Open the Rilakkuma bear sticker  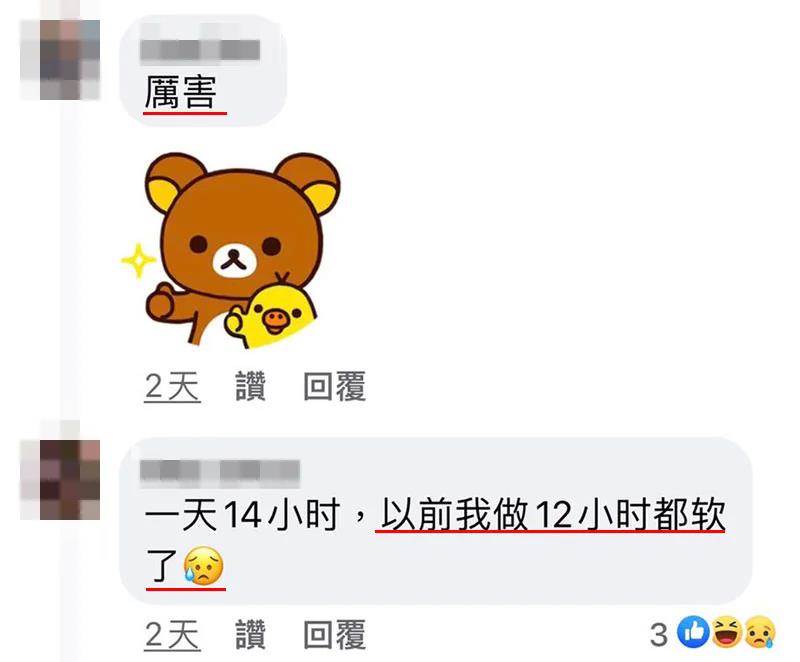point(231,250)
